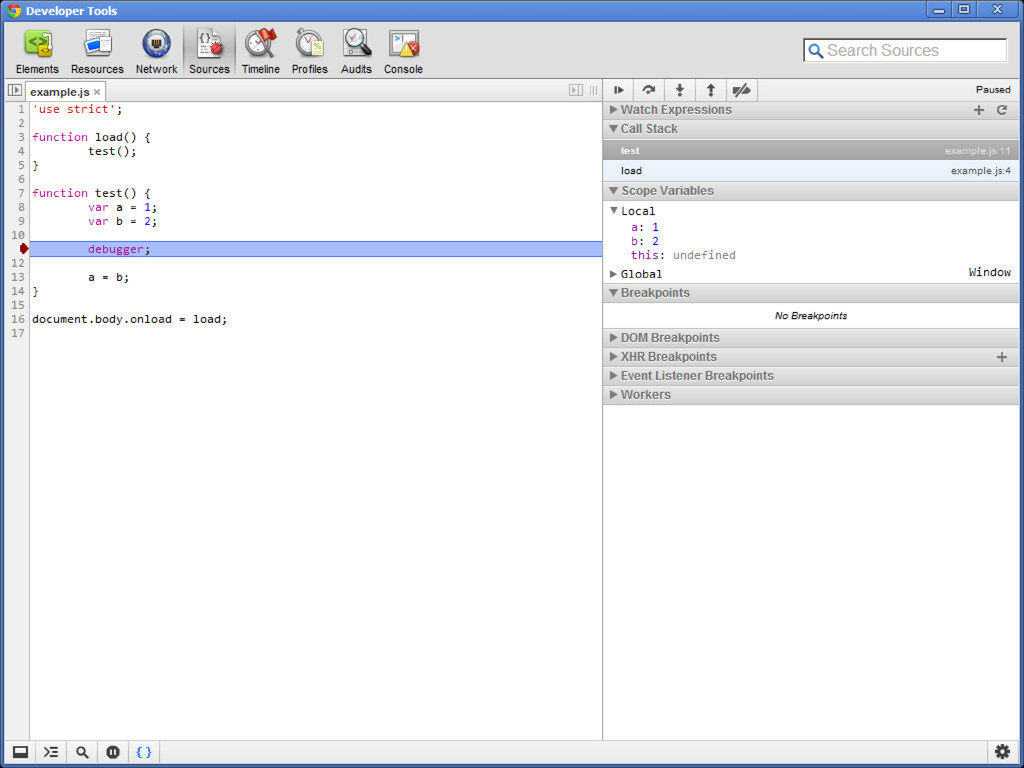Screen dimensions: 1024x768
Task: Close the example.js tab
Action: pos(97,92)
